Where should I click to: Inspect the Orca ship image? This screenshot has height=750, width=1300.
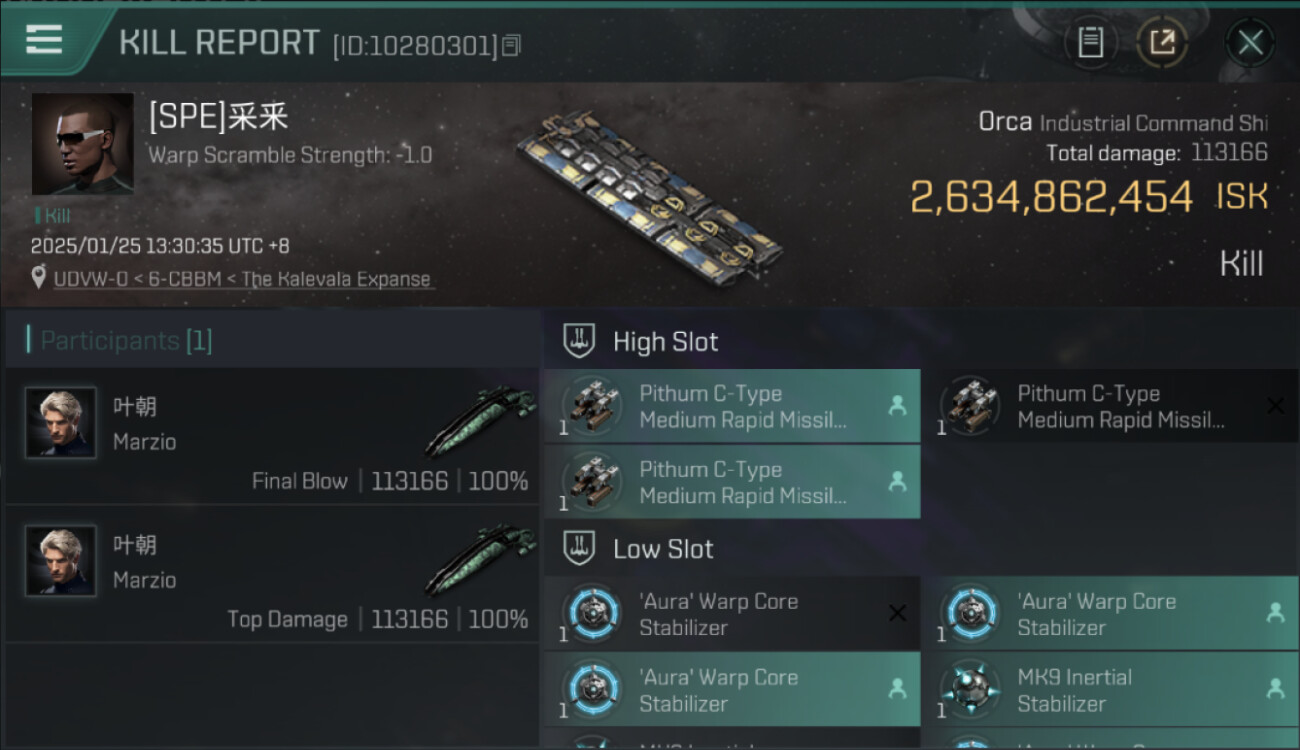650,195
